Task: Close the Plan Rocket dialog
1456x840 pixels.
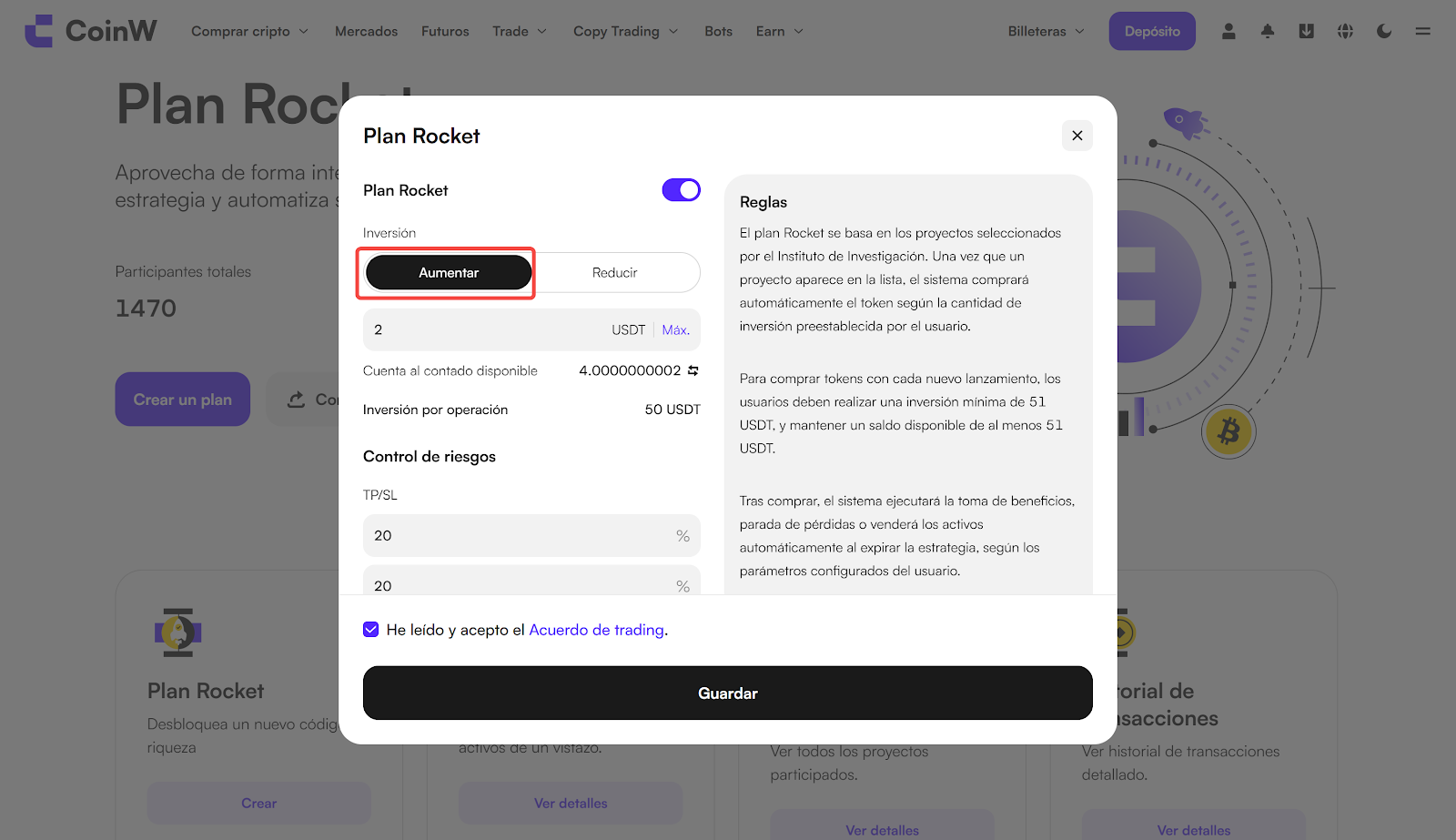Action: pyautogui.click(x=1077, y=136)
